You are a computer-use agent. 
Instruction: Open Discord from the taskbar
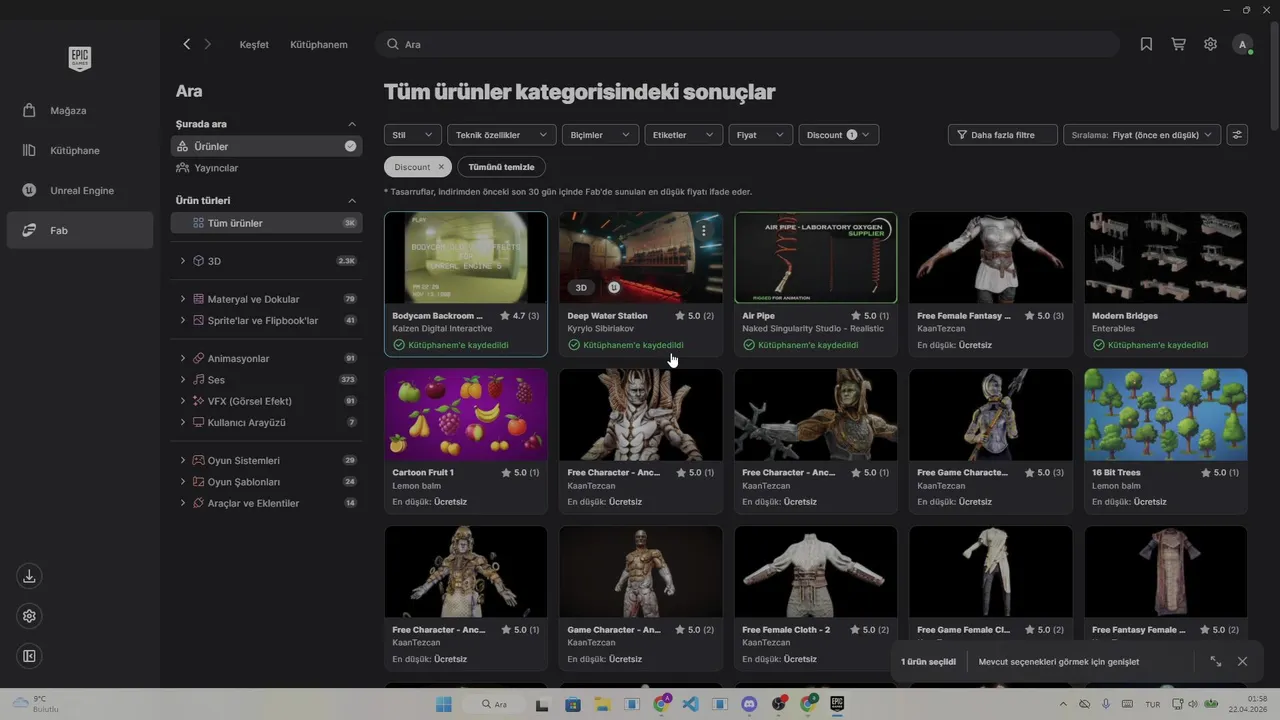click(749, 704)
